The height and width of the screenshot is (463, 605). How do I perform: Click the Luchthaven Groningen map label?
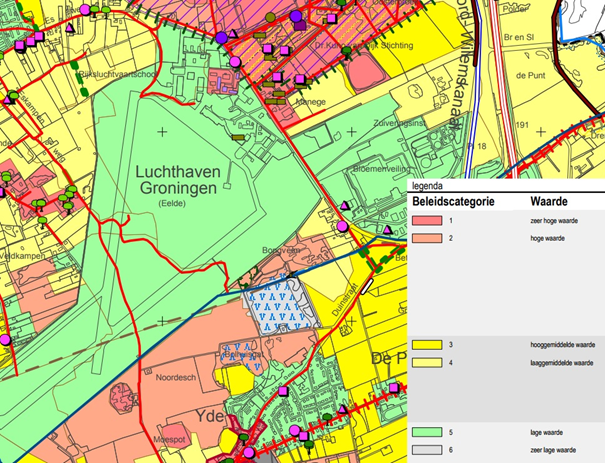click(x=178, y=180)
